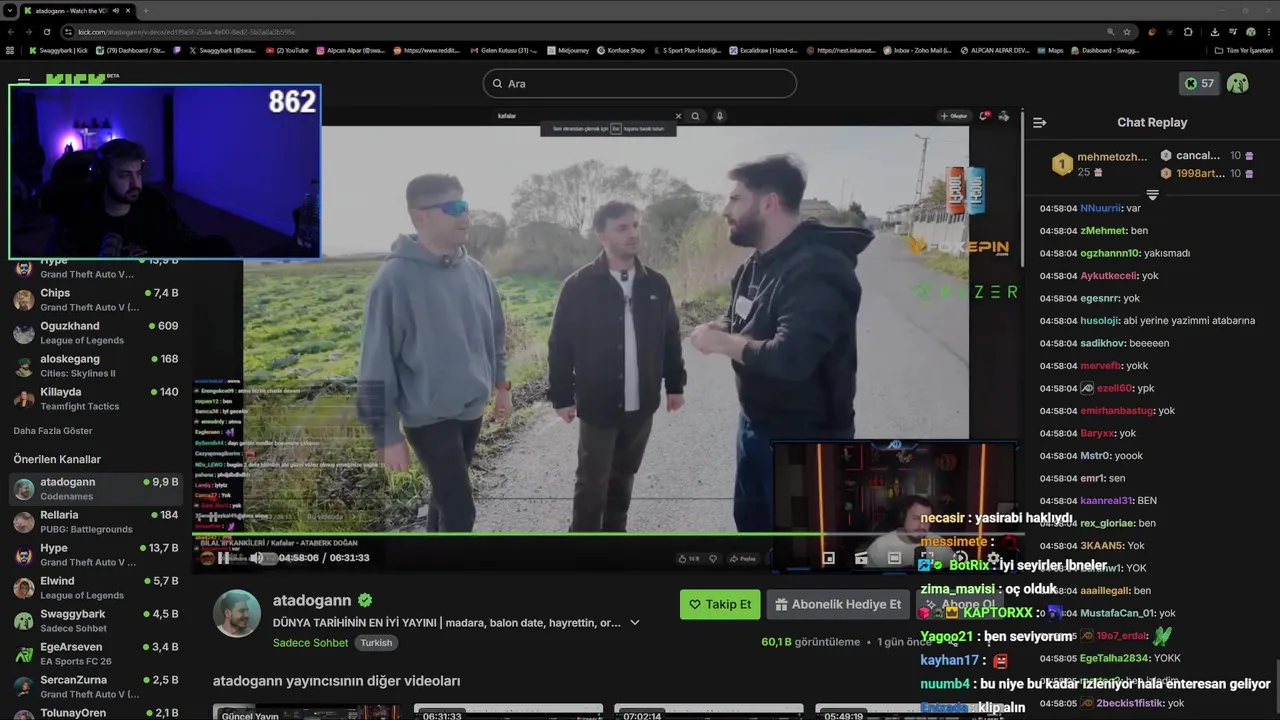Open Oguzkhand channel in sidebar
The image size is (1280, 720).
click(x=96, y=333)
